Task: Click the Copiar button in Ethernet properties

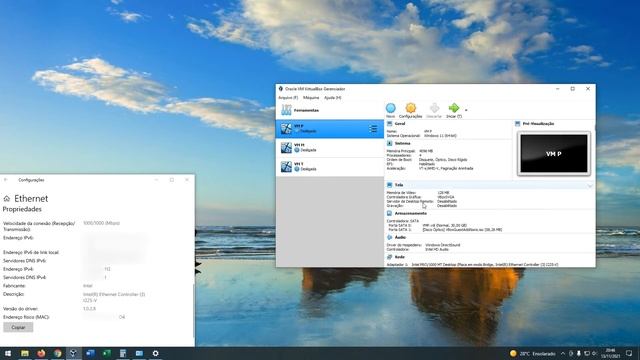Action: coord(18,327)
